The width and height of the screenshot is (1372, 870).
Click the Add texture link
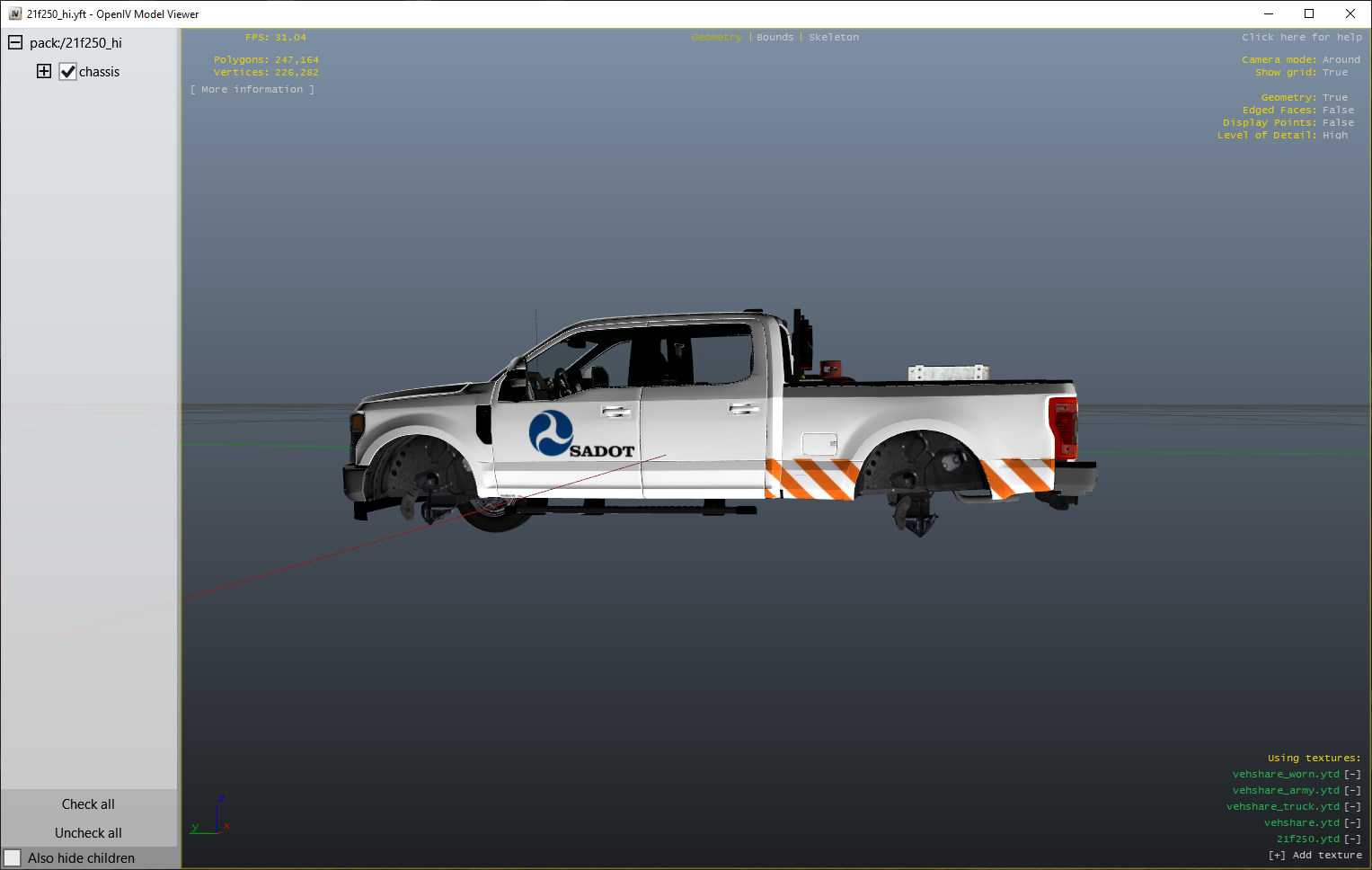(x=1314, y=856)
